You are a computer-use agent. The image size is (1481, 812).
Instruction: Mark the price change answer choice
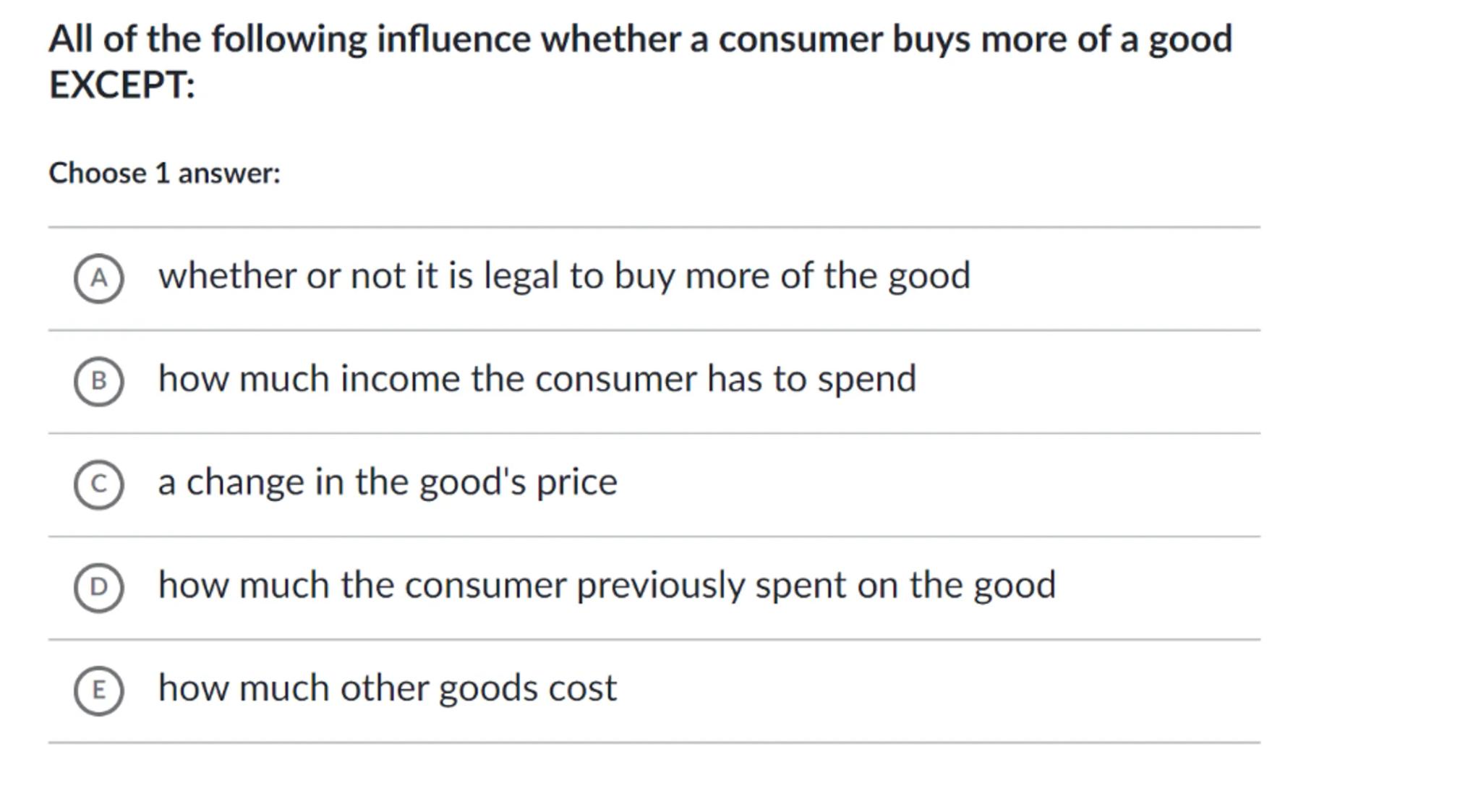[x=388, y=482]
